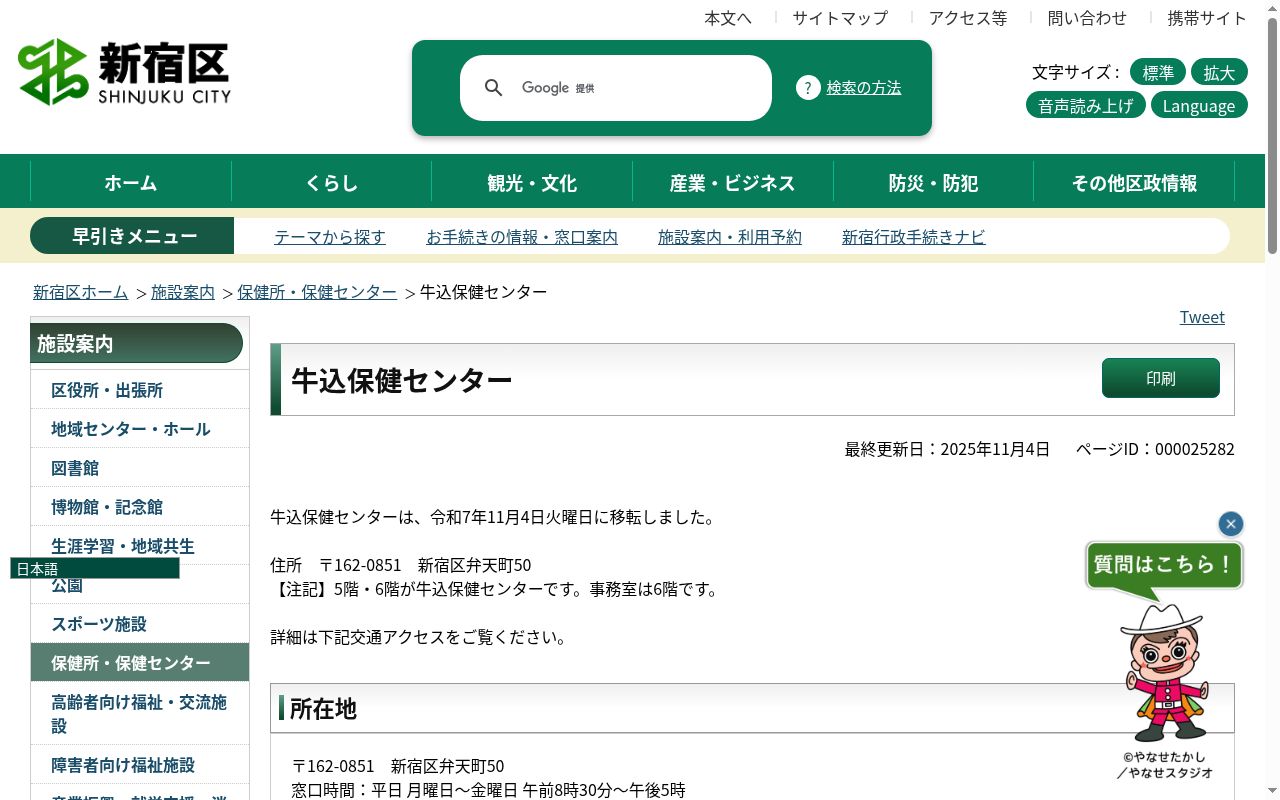The width and height of the screenshot is (1280, 800).
Task: Open the 問い合わせ link
Action: 1087,18
